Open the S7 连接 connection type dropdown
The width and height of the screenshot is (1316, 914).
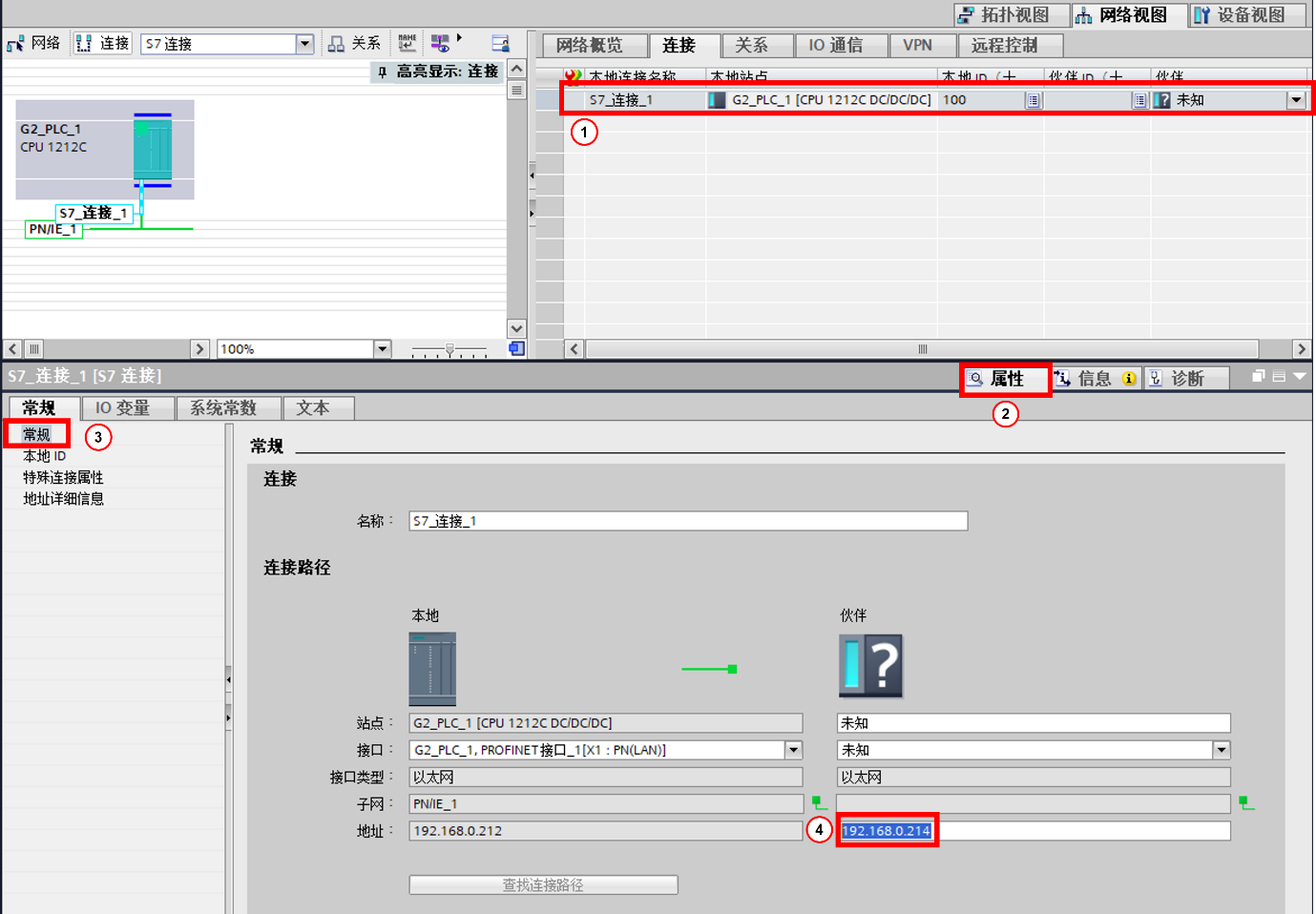point(304,44)
